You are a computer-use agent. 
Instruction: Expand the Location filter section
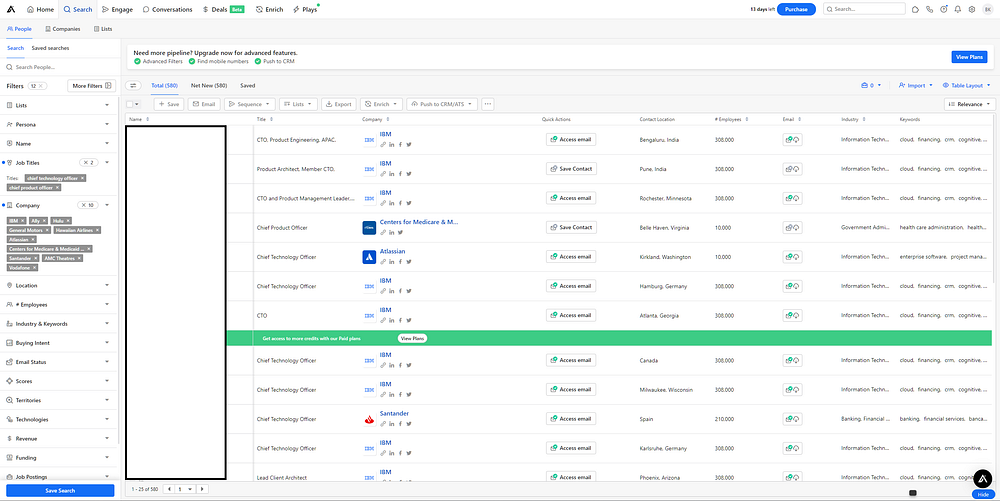point(60,285)
